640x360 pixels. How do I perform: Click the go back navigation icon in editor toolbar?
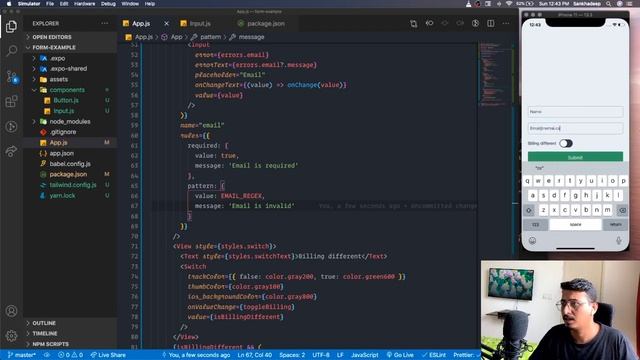[429, 24]
